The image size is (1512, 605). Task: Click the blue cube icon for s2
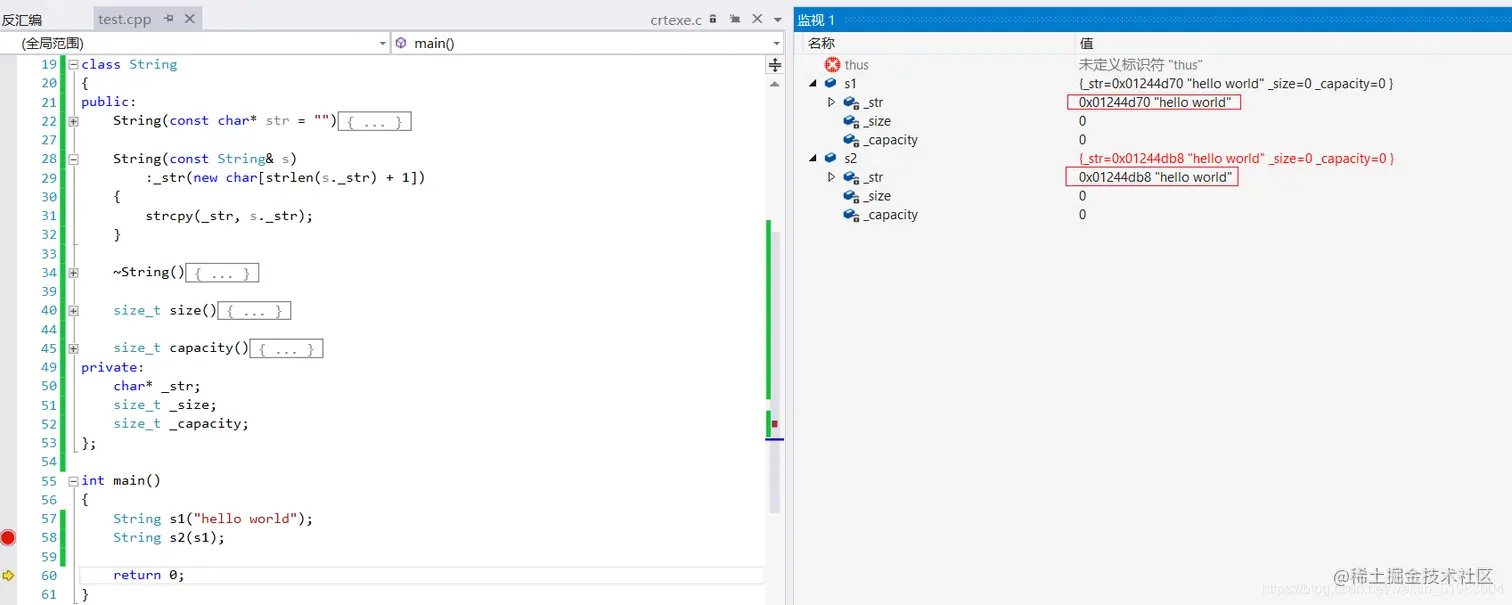tap(831, 158)
